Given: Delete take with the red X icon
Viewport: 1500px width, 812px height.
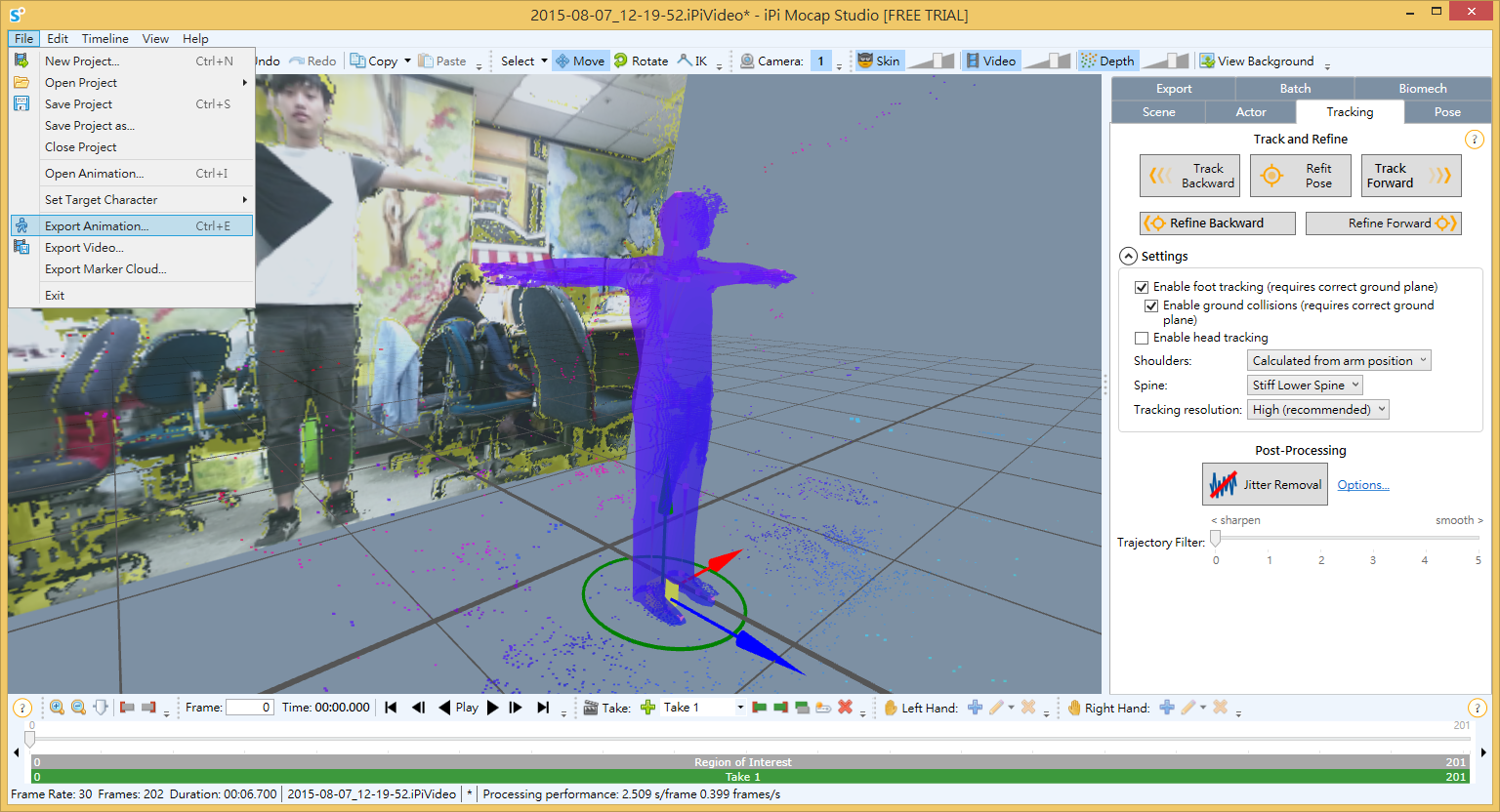Looking at the screenshot, I should coord(845,708).
